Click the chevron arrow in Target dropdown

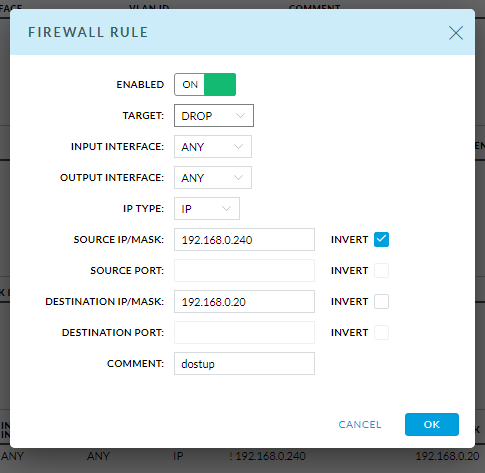pos(240,116)
